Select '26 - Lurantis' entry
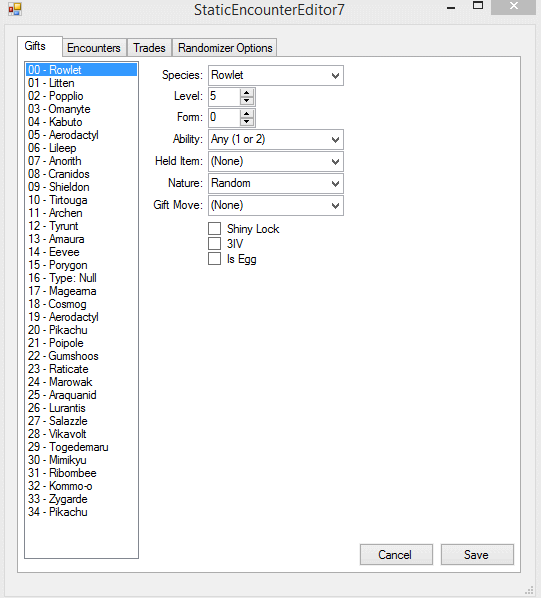Viewport: 541px width, 598px height. pyautogui.click(x=81, y=408)
